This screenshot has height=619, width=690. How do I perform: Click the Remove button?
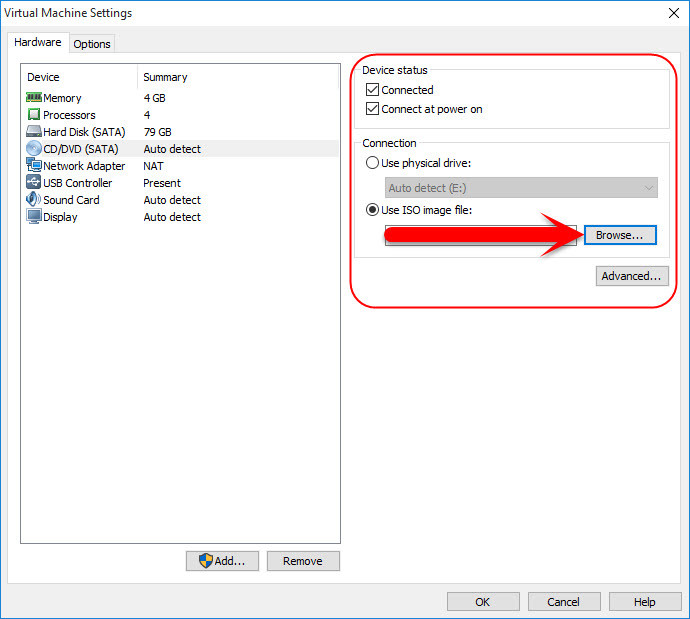click(x=303, y=561)
